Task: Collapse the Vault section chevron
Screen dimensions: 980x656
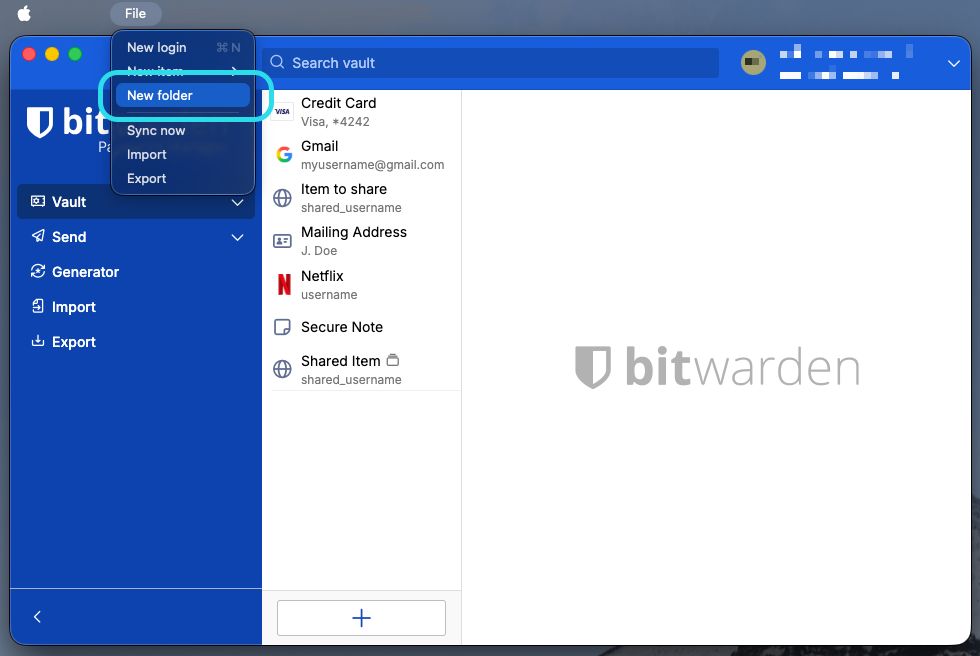Action: [x=238, y=201]
